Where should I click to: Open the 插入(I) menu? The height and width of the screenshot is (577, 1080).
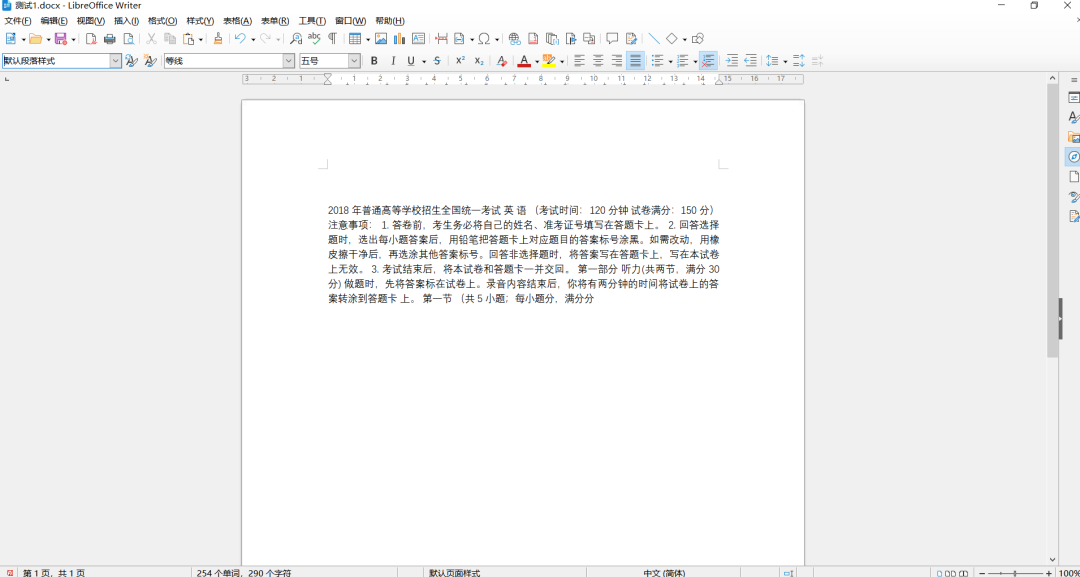pos(126,21)
